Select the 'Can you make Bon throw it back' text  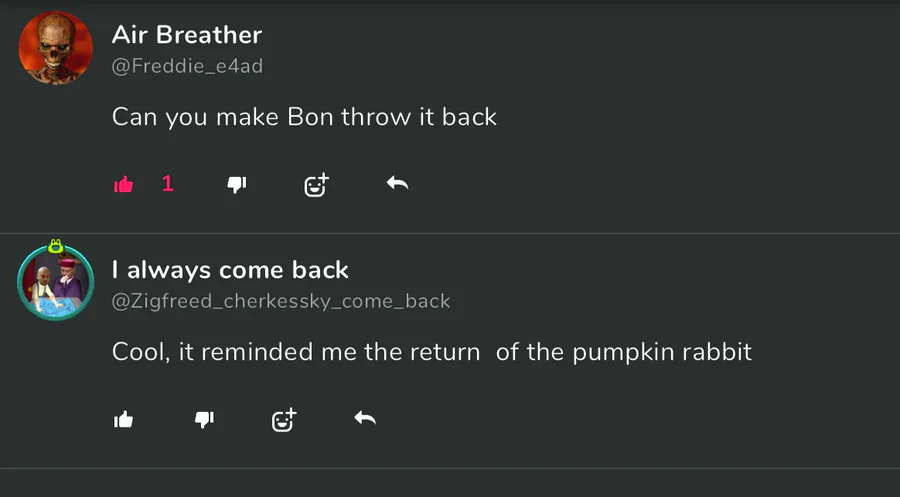pos(304,118)
